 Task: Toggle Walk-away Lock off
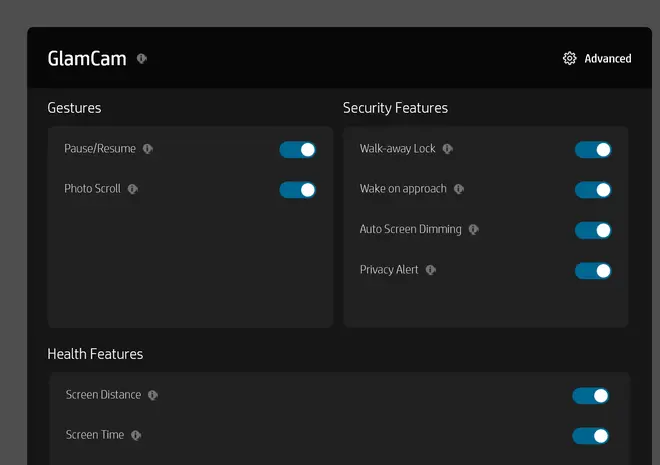click(x=593, y=150)
